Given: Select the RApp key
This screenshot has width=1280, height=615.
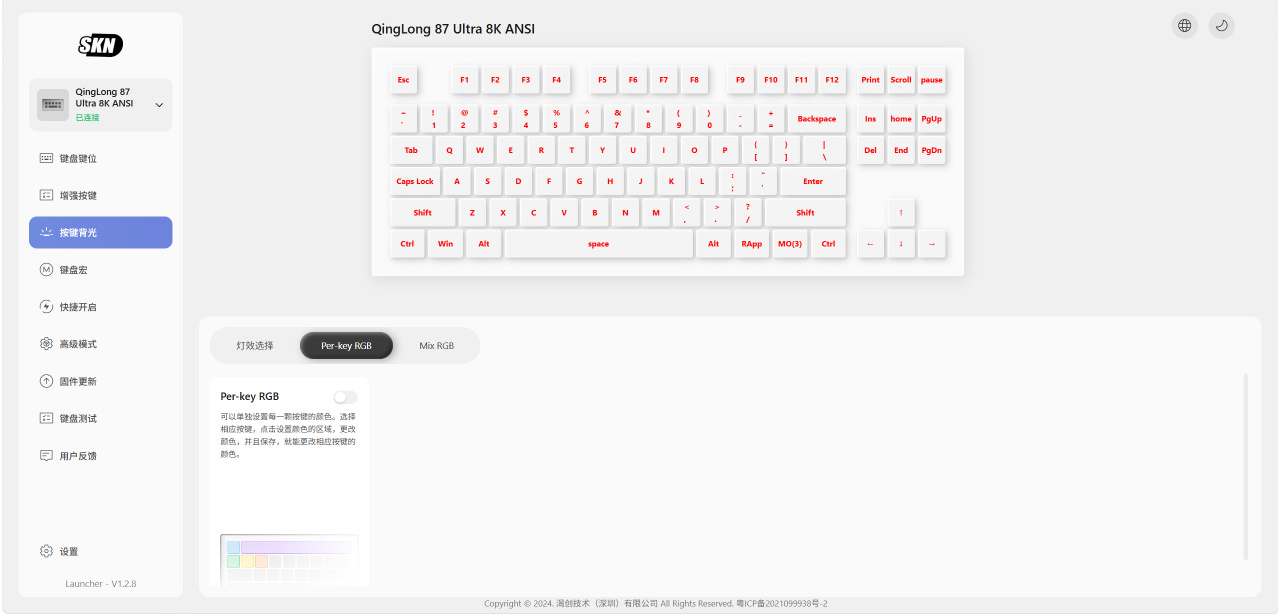Looking at the screenshot, I should click(x=751, y=244).
